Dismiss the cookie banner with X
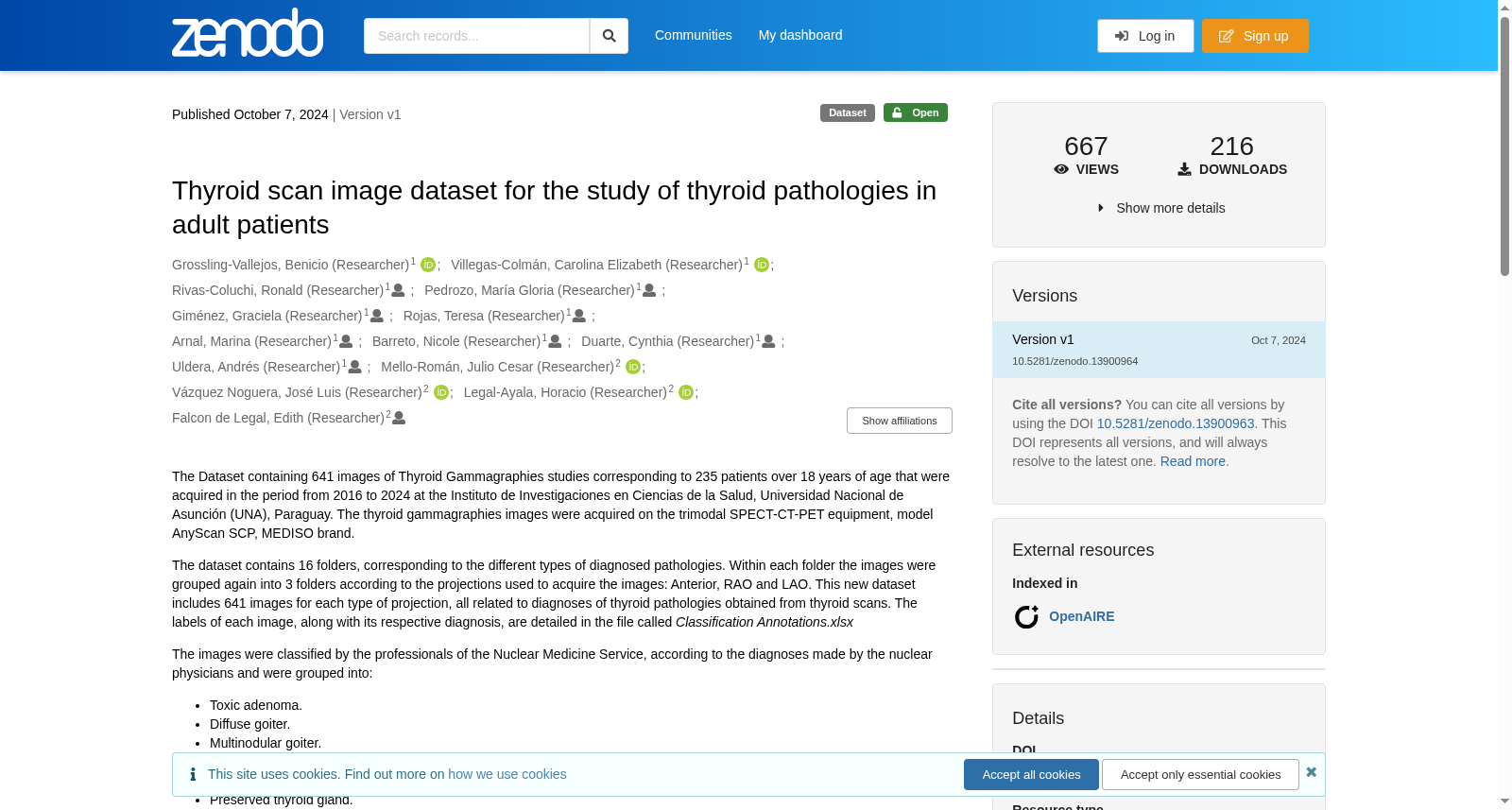 click(x=1311, y=772)
